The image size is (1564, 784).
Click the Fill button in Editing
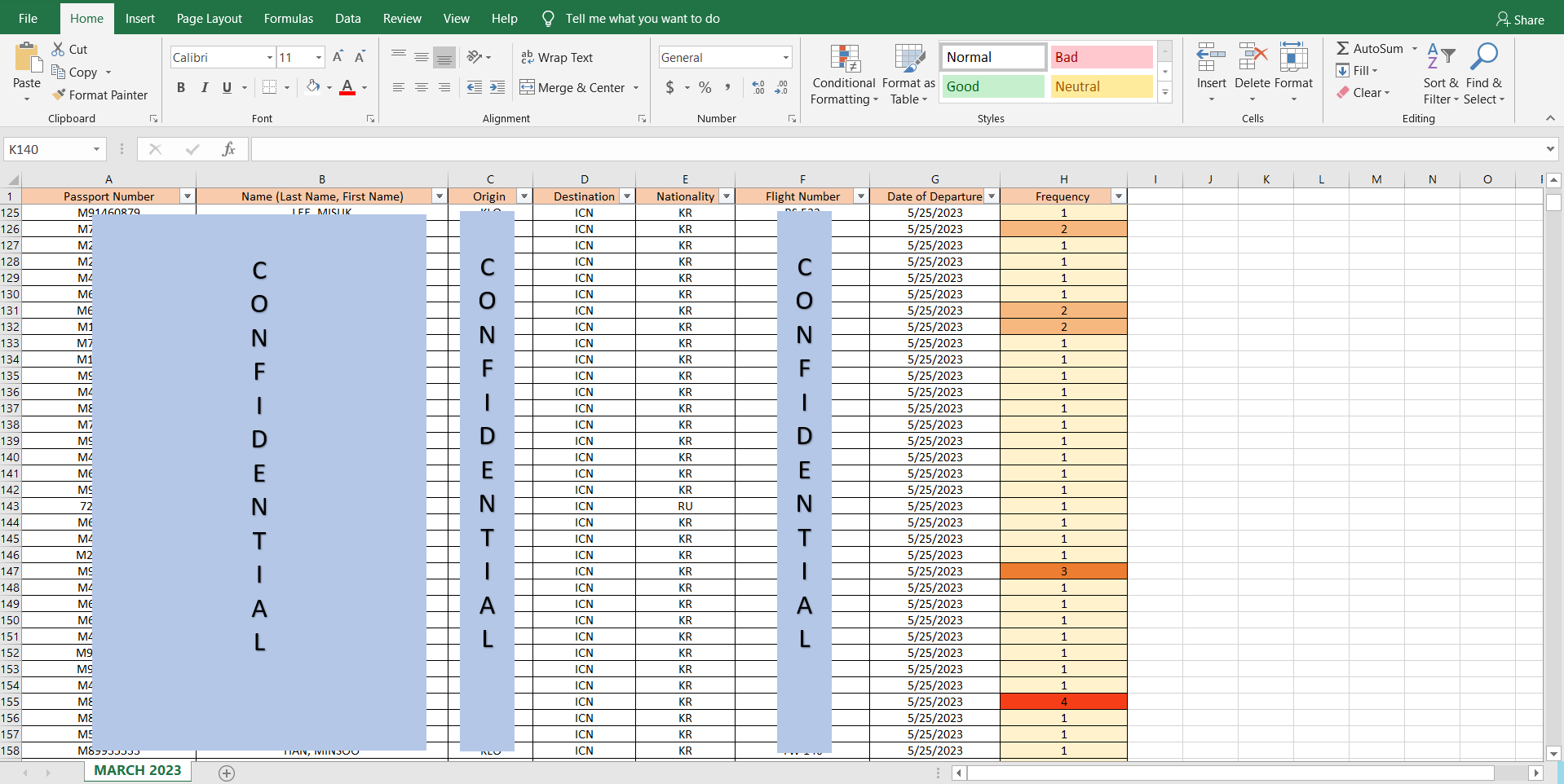pos(1357,71)
